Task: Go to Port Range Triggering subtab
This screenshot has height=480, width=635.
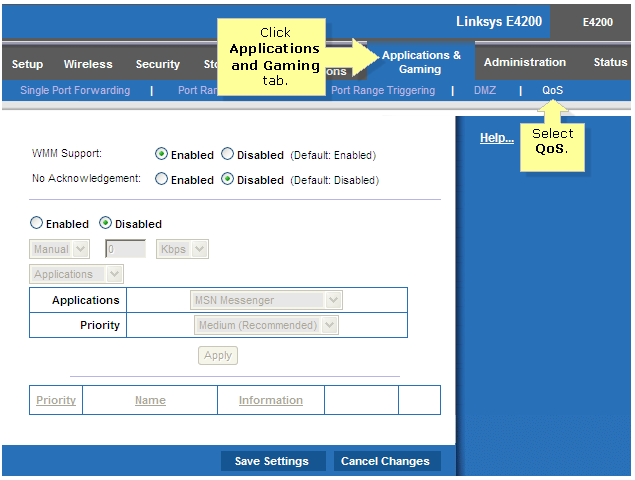Action: (383, 90)
